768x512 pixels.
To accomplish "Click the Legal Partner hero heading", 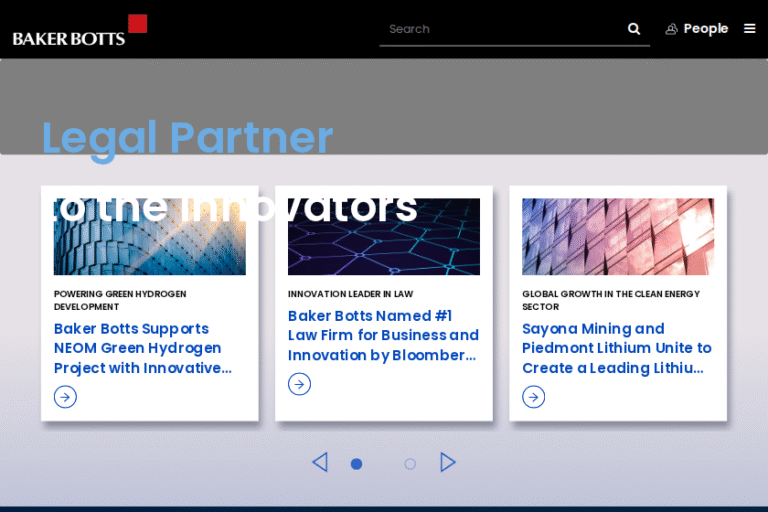I will tap(187, 138).
